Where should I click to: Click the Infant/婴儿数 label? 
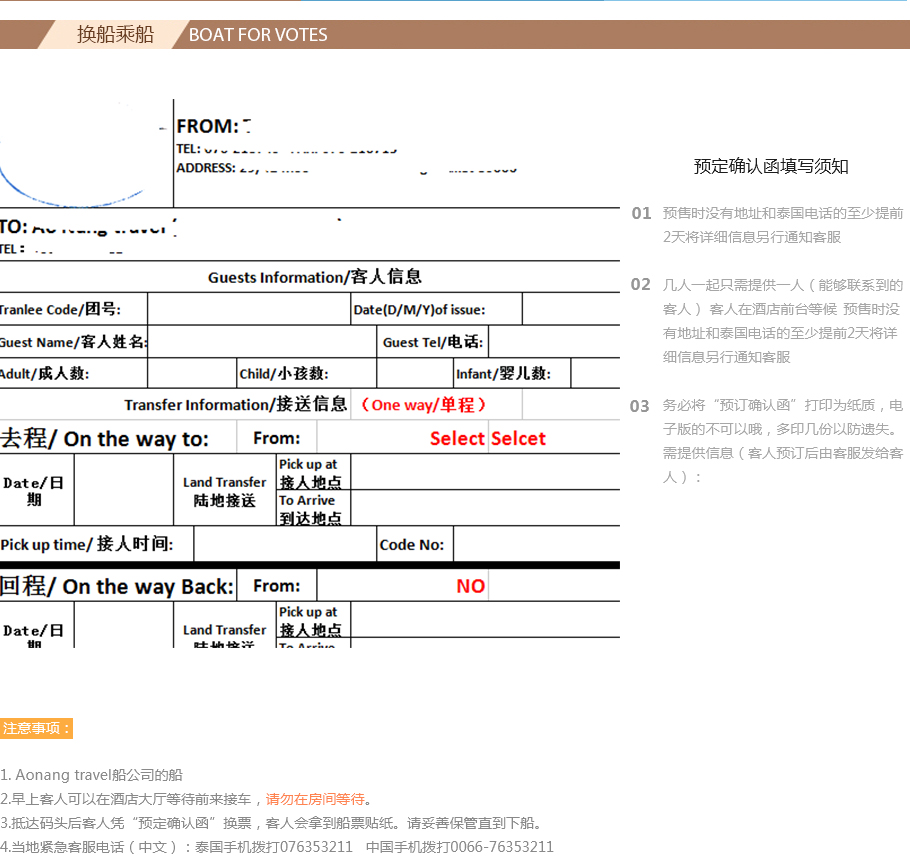click(x=503, y=373)
